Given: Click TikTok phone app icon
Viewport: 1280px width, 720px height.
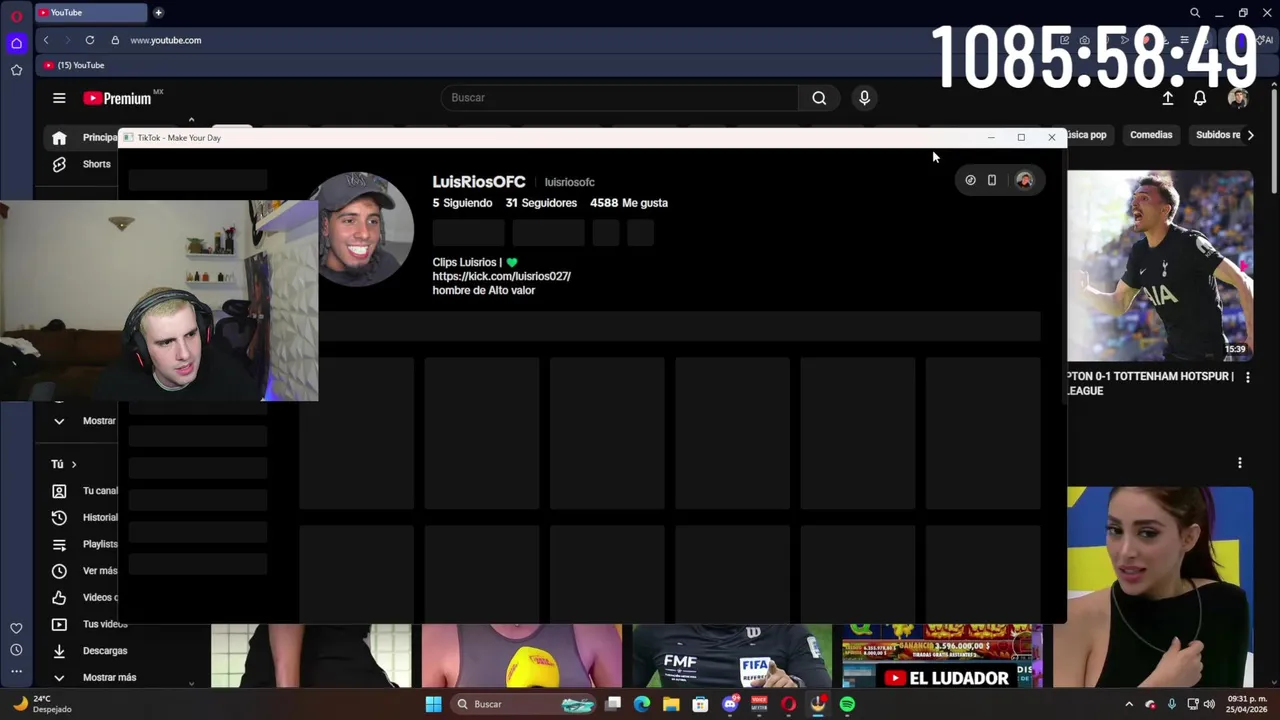Looking at the screenshot, I should click(992, 181).
